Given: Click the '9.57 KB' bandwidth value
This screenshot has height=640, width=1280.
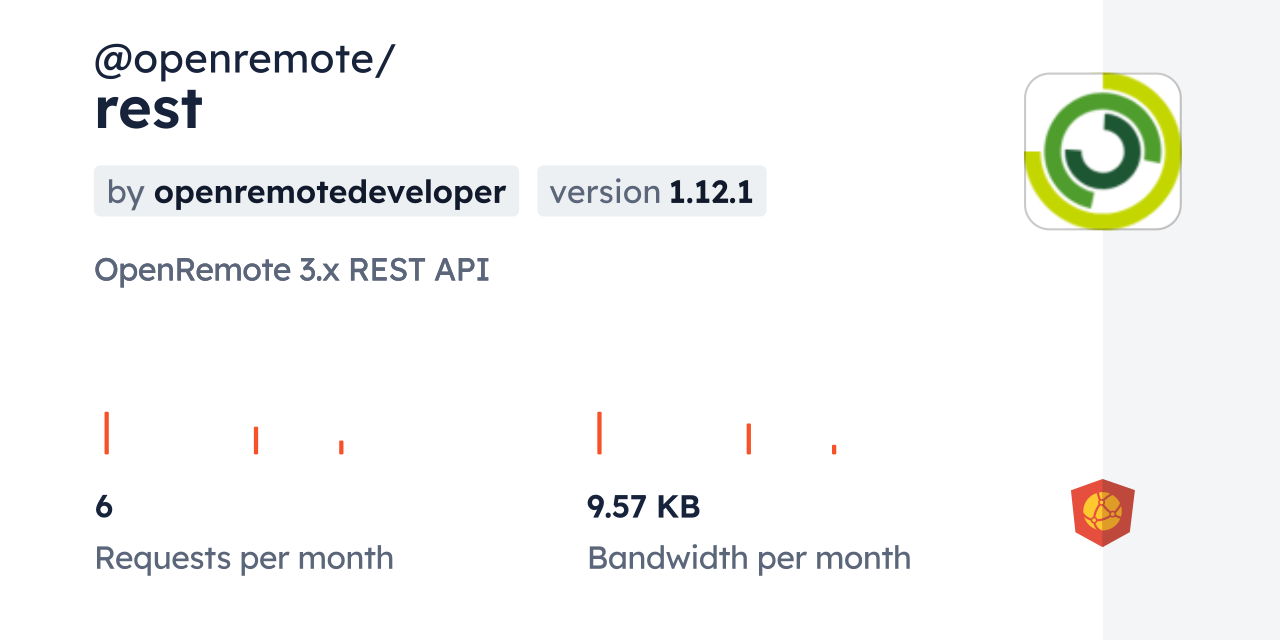Looking at the screenshot, I should click(x=643, y=507).
